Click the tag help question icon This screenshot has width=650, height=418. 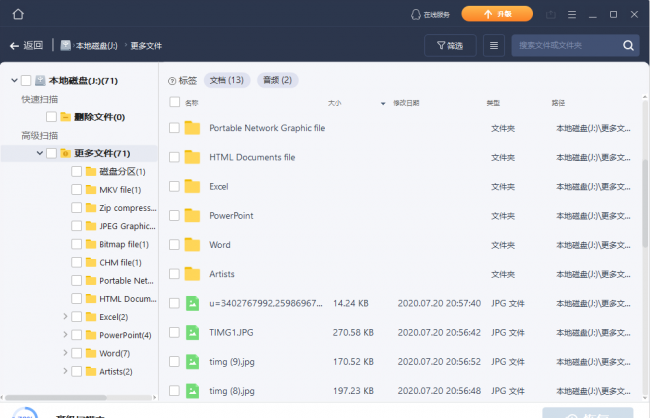(x=172, y=81)
